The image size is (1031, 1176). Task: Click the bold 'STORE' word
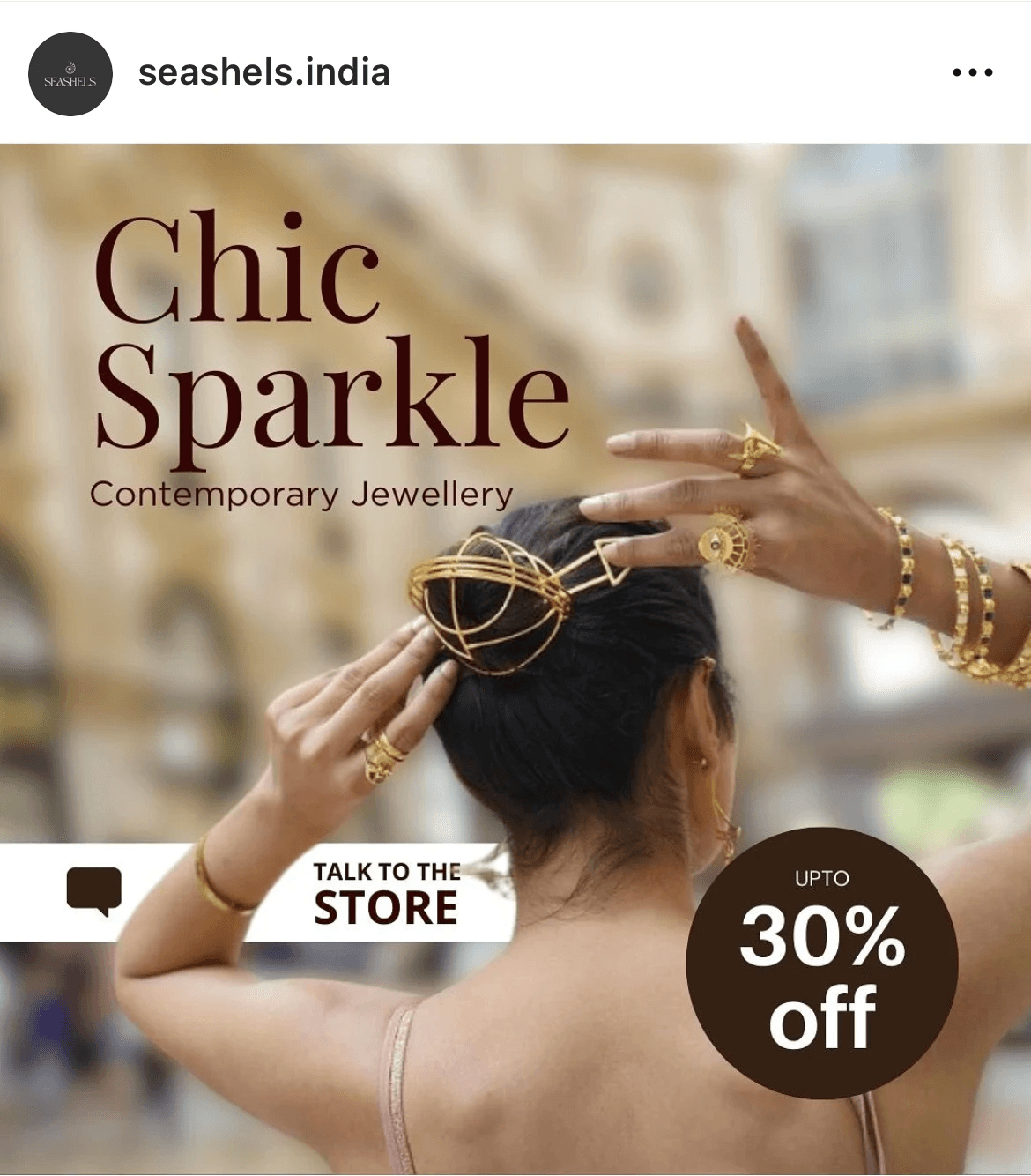386,908
